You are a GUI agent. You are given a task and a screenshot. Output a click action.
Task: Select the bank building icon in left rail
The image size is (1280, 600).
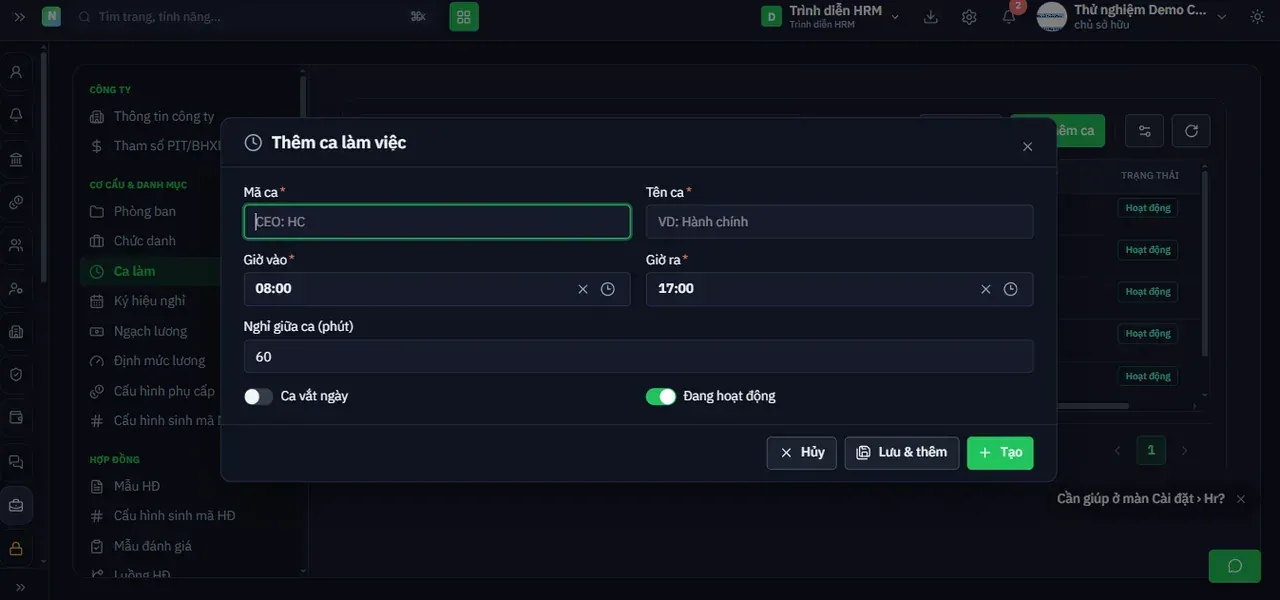pos(16,160)
